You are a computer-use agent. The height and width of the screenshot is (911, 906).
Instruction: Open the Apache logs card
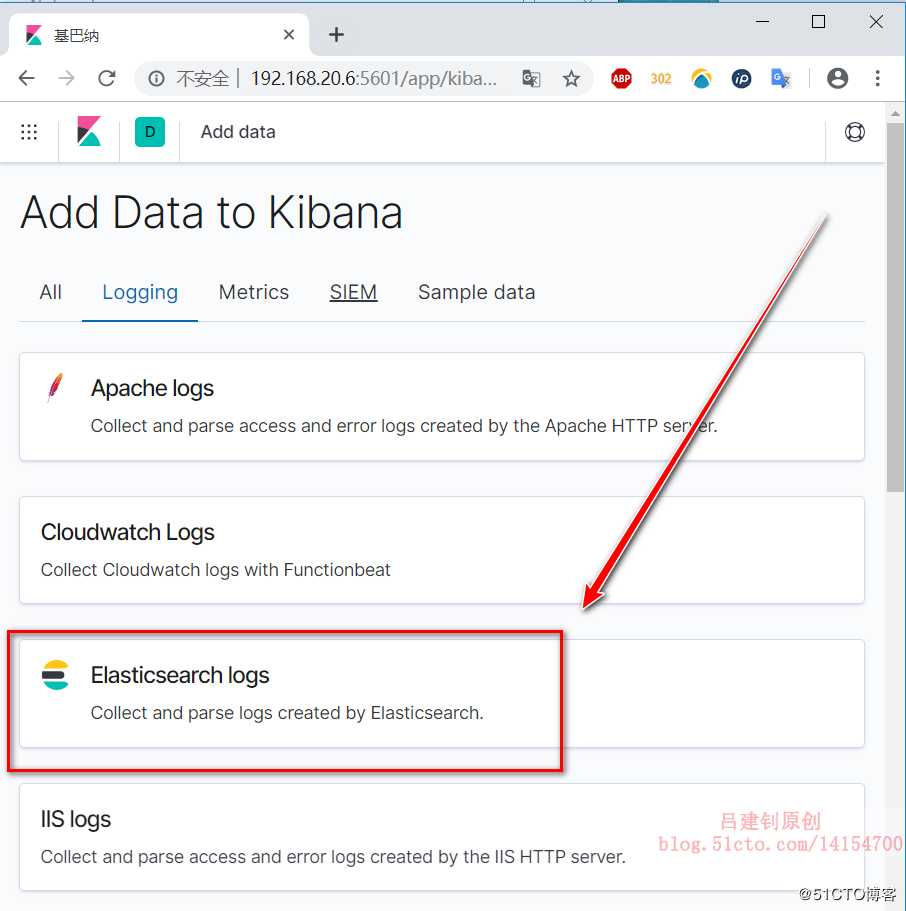(152, 389)
